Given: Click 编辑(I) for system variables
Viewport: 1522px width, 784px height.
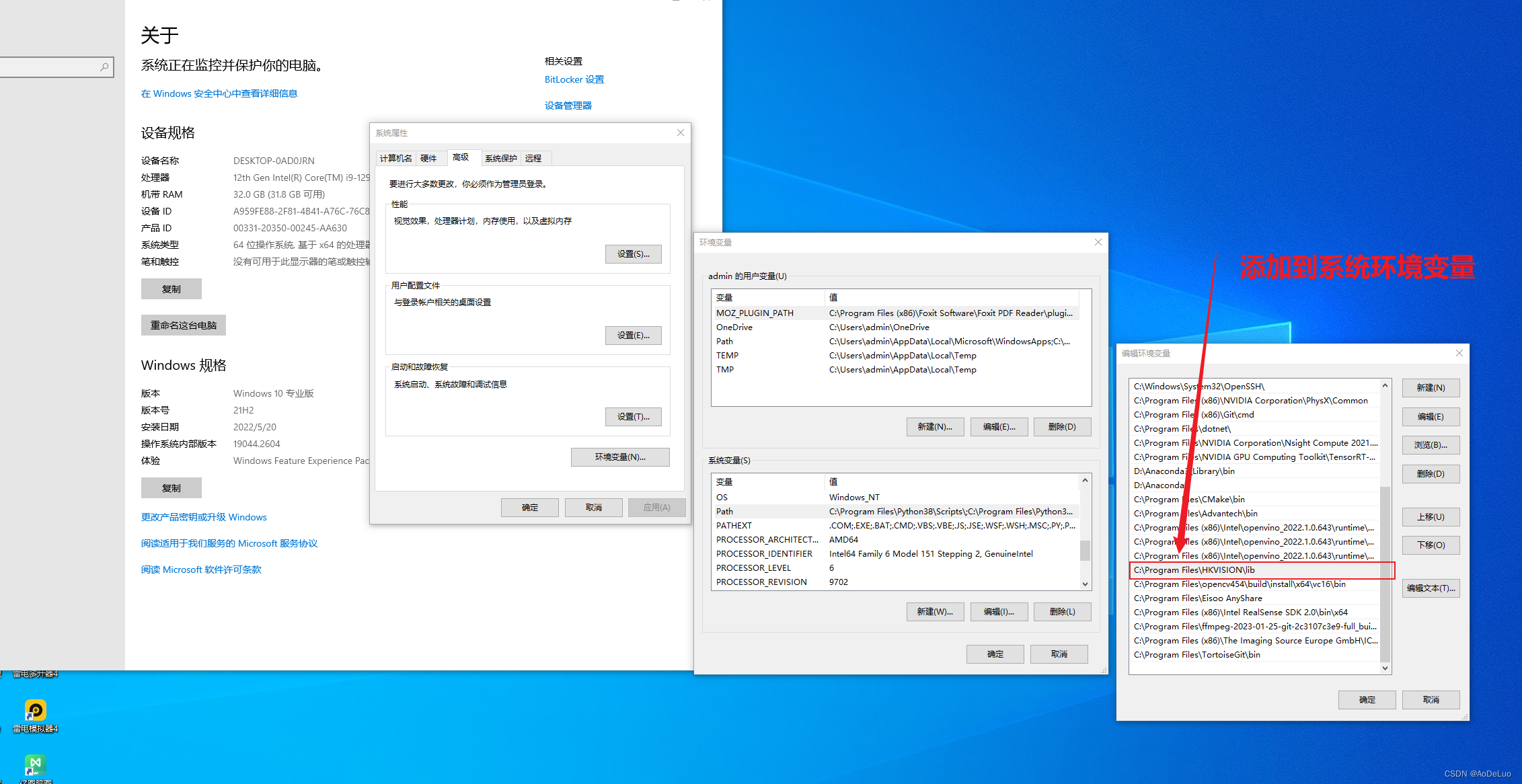Looking at the screenshot, I should coord(999,612).
